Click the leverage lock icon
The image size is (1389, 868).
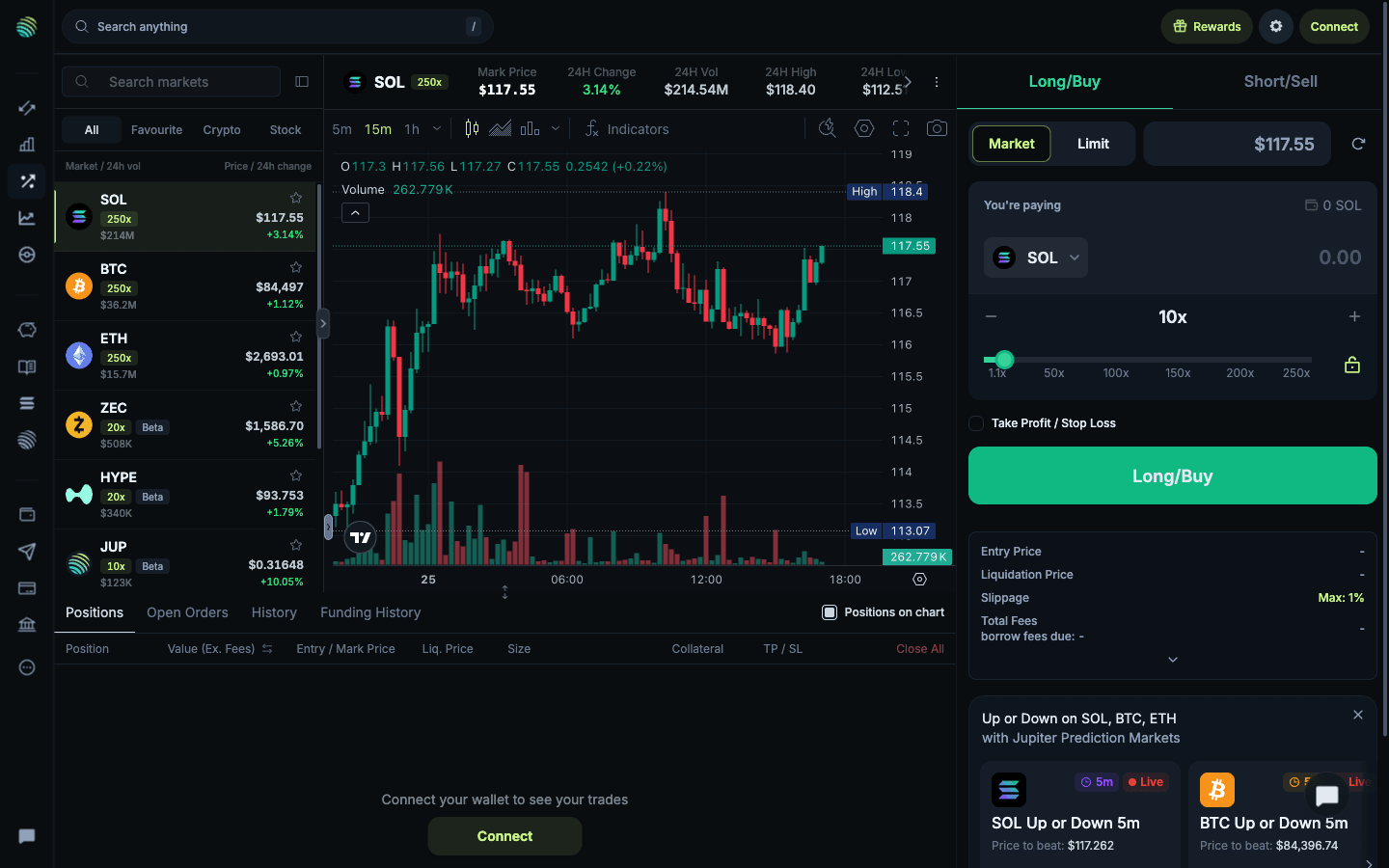point(1352,365)
